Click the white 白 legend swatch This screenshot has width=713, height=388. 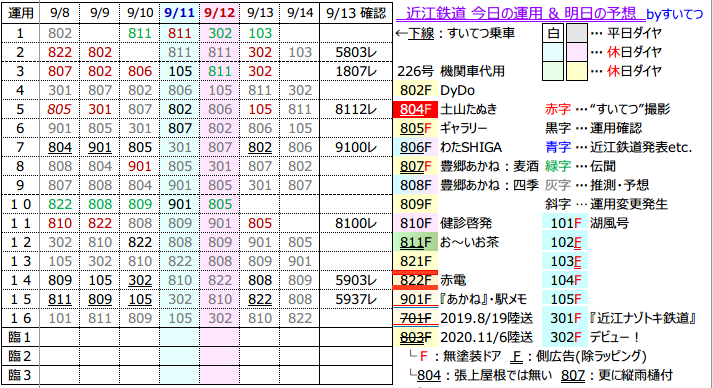[553, 33]
